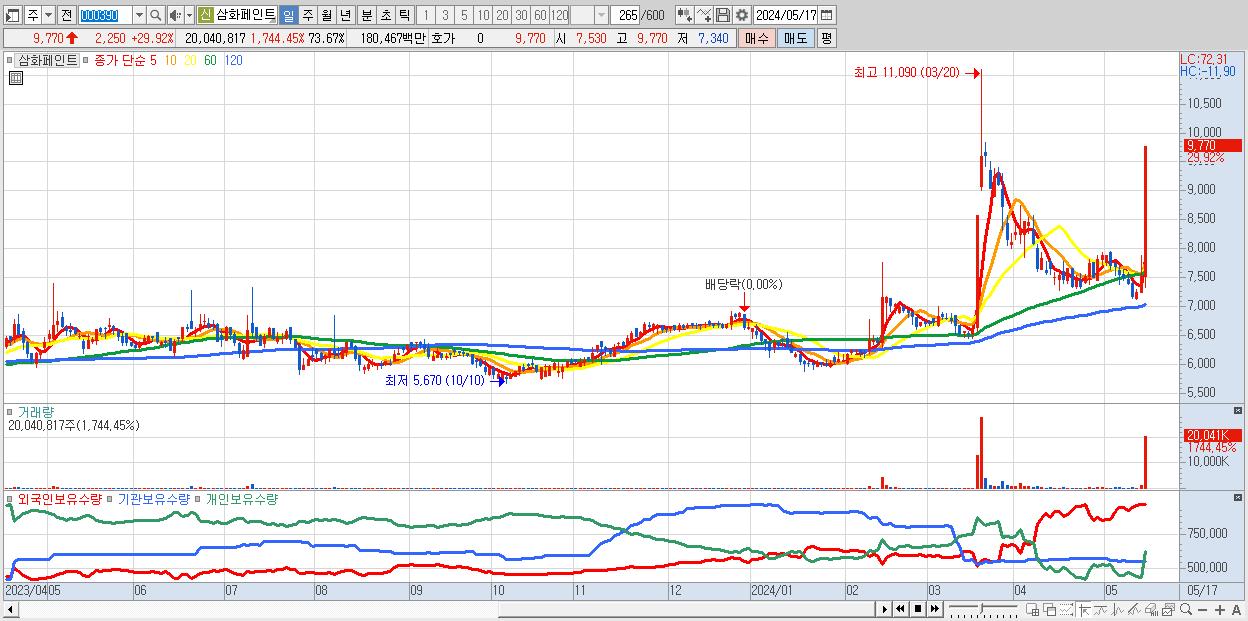Click grid icon under 삼화페인트 chart label

click(x=15, y=79)
